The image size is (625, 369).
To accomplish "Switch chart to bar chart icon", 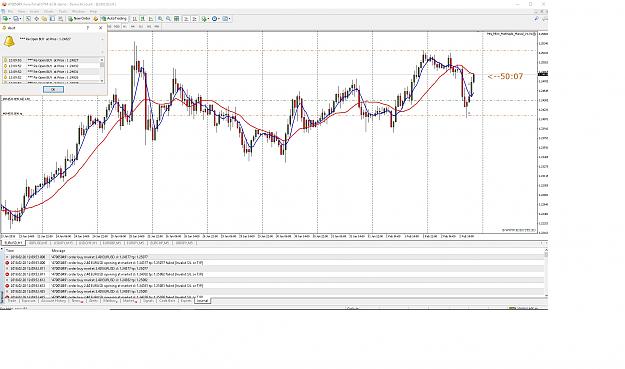I will pyautogui.click(x=134, y=19).
